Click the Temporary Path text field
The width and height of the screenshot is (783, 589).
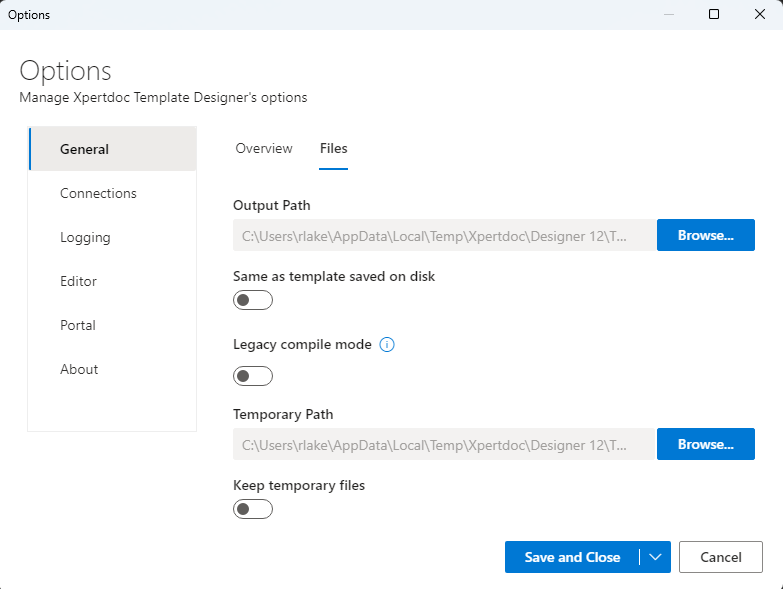click(x=444, y=444)
